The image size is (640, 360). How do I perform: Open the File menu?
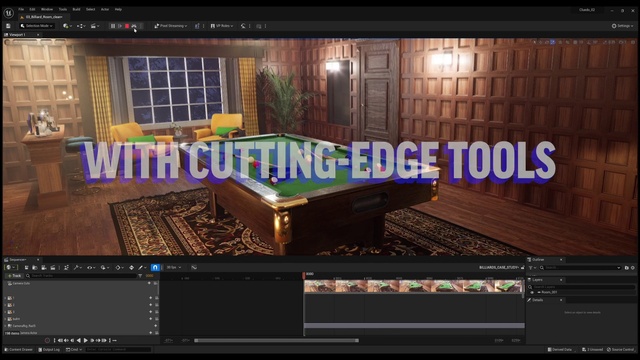(x=21, y=9)
